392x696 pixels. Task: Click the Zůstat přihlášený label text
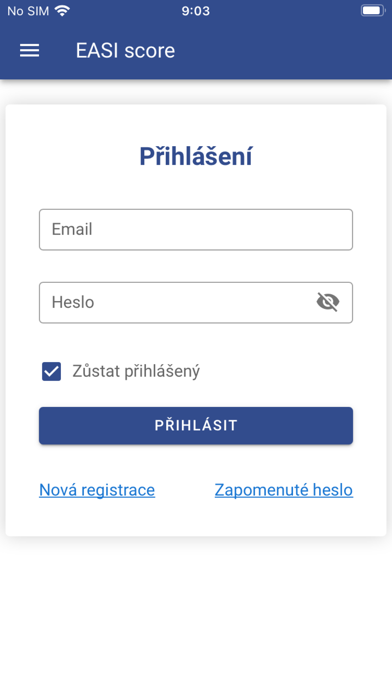136,372
